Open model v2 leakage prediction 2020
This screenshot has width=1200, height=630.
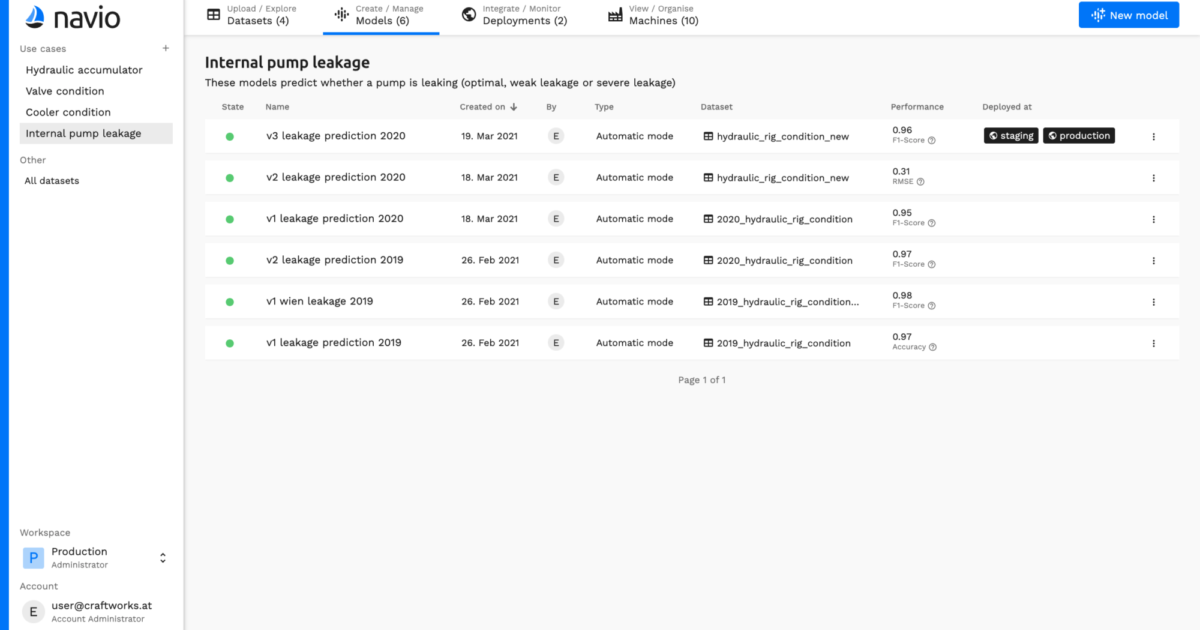[x=336, y=178]
